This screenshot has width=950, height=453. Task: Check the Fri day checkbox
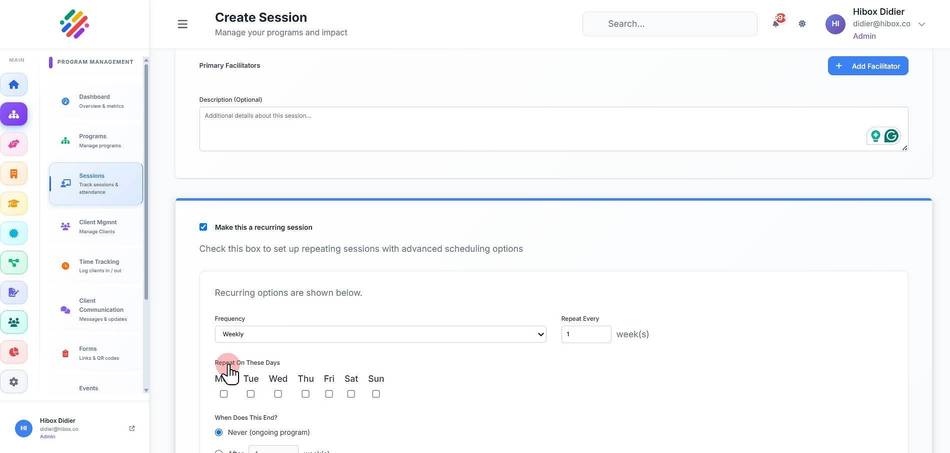[x=328, y=394]
